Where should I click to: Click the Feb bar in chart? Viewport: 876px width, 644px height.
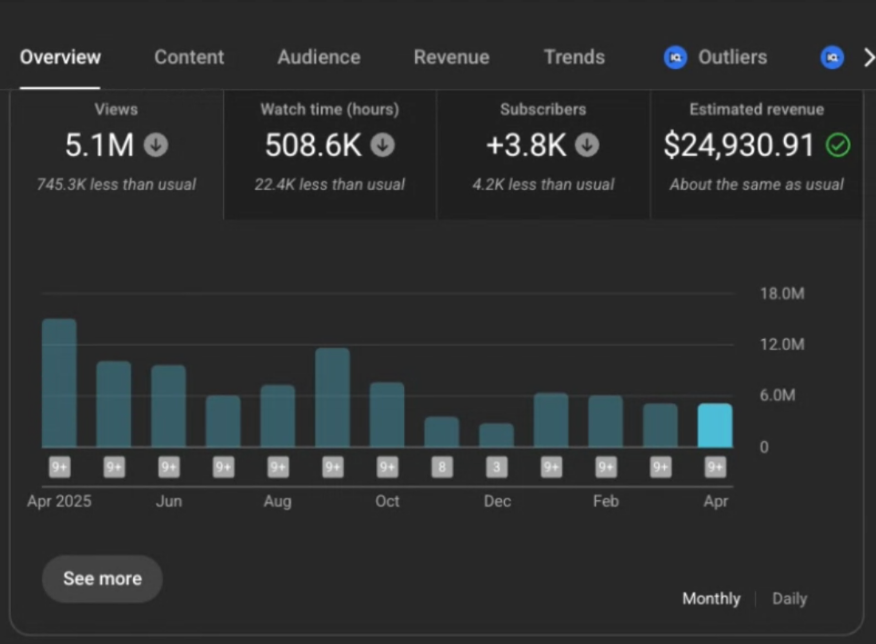pyautogui.click(x=606, y=421)
